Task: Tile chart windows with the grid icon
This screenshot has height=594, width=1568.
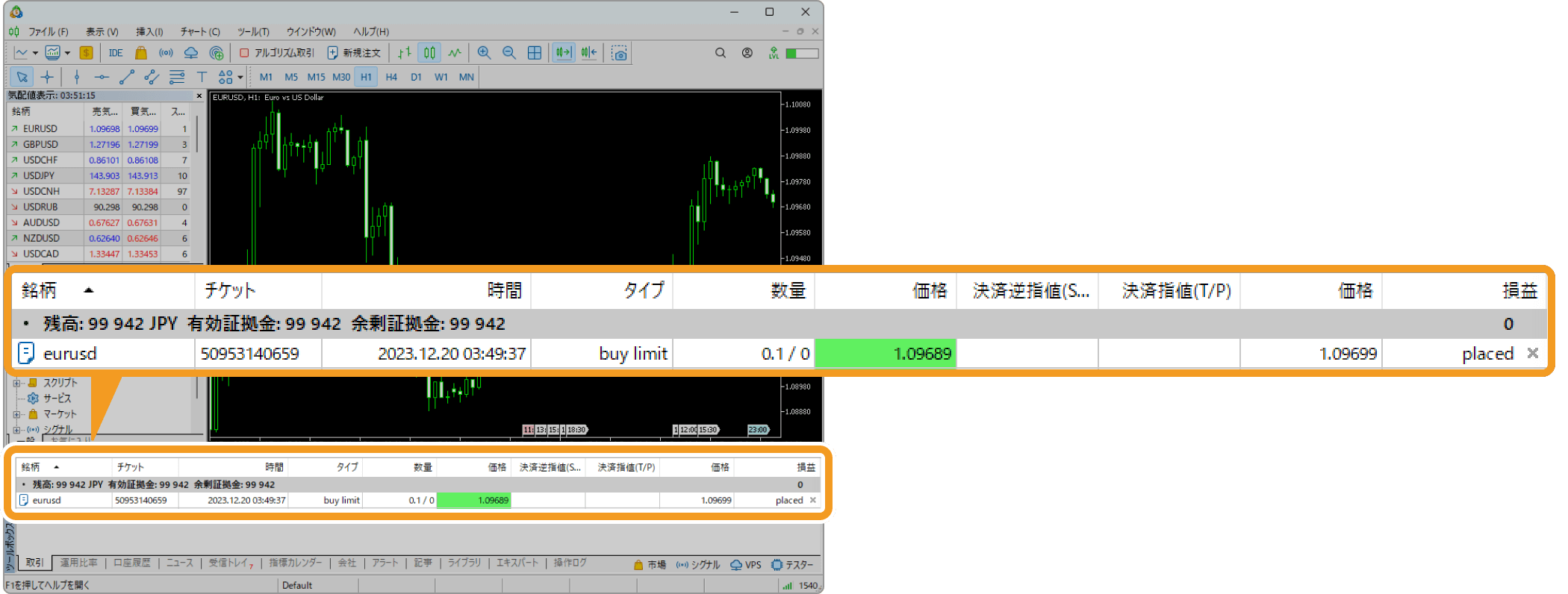Action: click(535, 53)
